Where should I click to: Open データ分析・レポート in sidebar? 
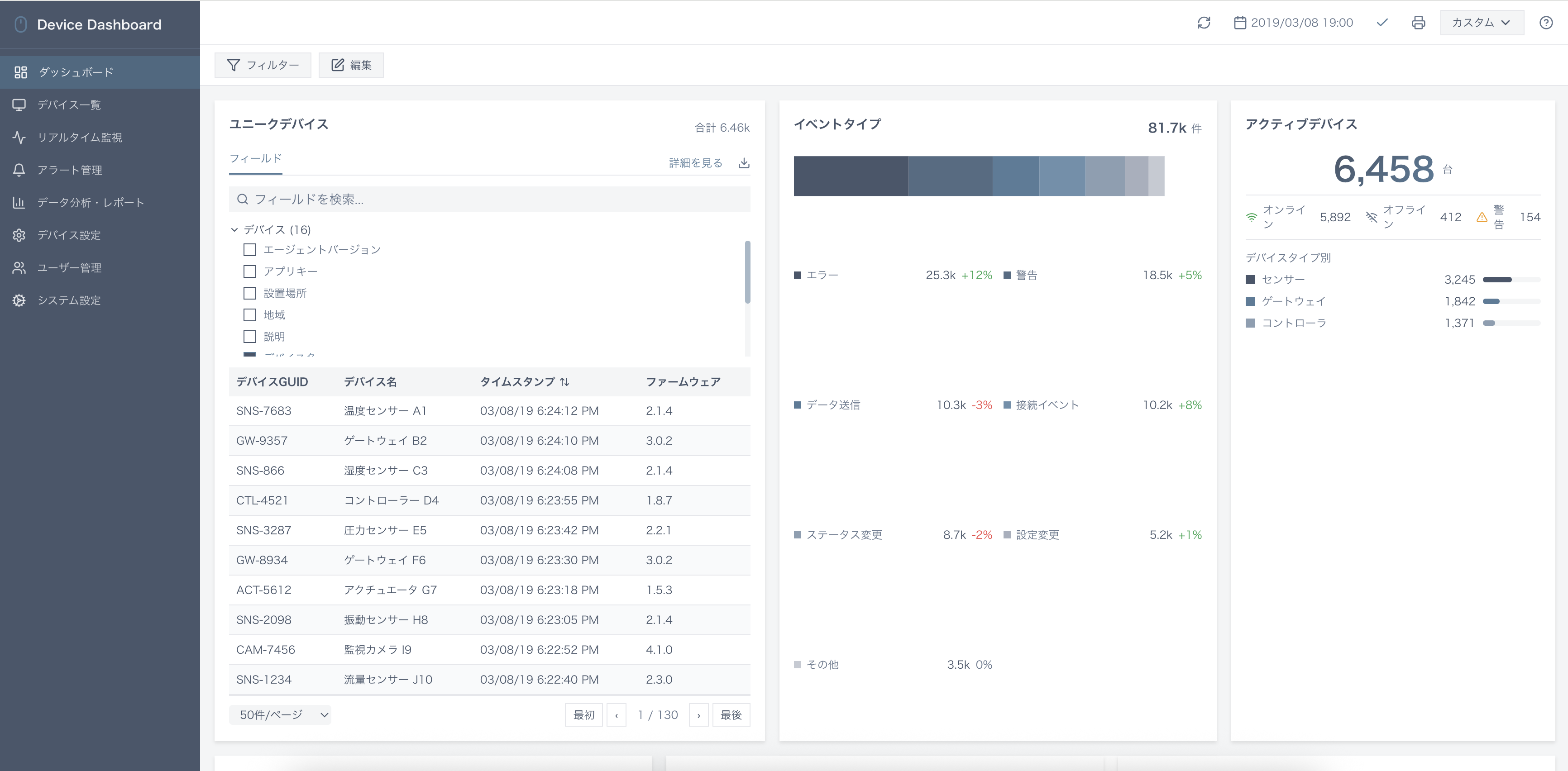point(100,203)
